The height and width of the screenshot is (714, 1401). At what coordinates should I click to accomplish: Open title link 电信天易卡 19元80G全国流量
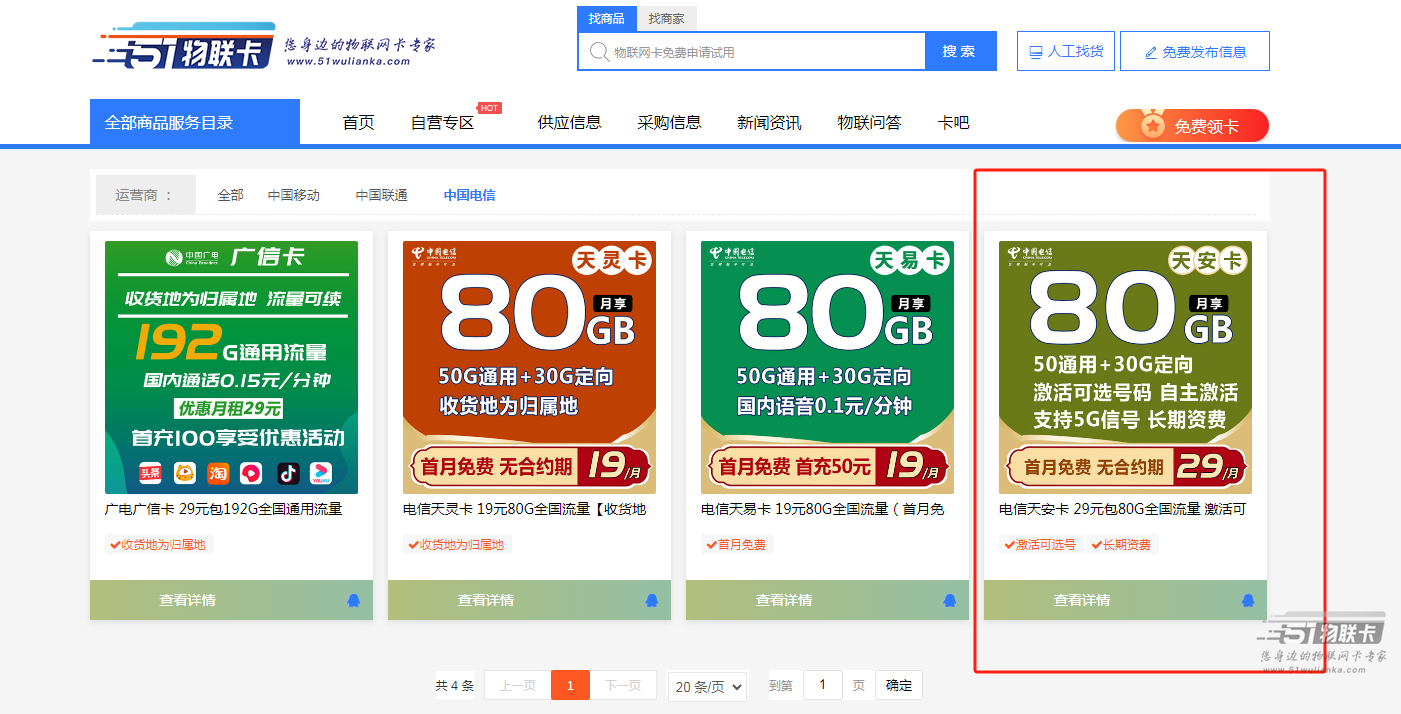pos(823,509)
